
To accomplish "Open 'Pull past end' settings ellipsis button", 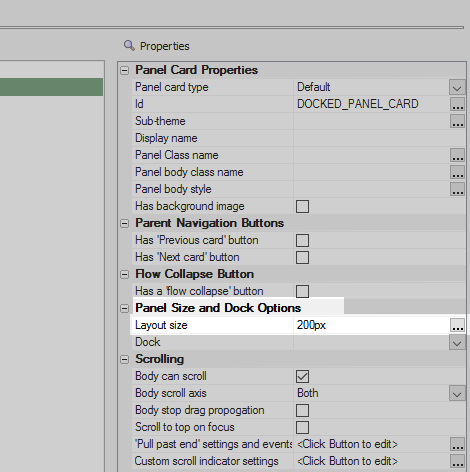I will [x=457, y=444].
